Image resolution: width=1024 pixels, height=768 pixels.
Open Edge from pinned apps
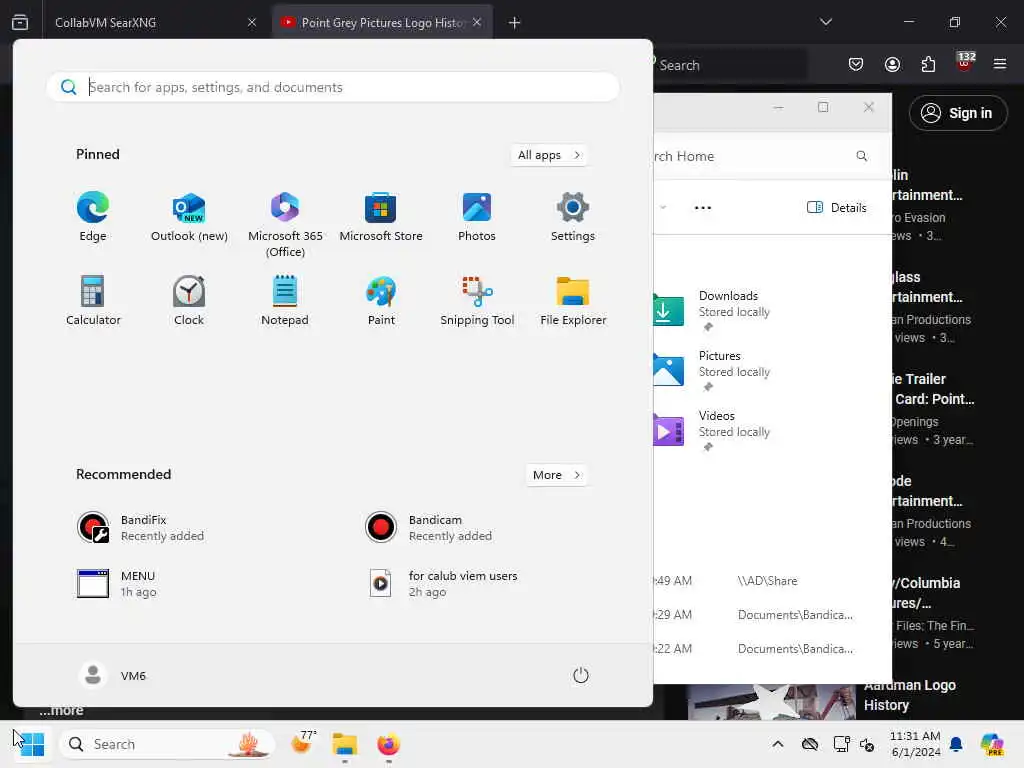93,217
